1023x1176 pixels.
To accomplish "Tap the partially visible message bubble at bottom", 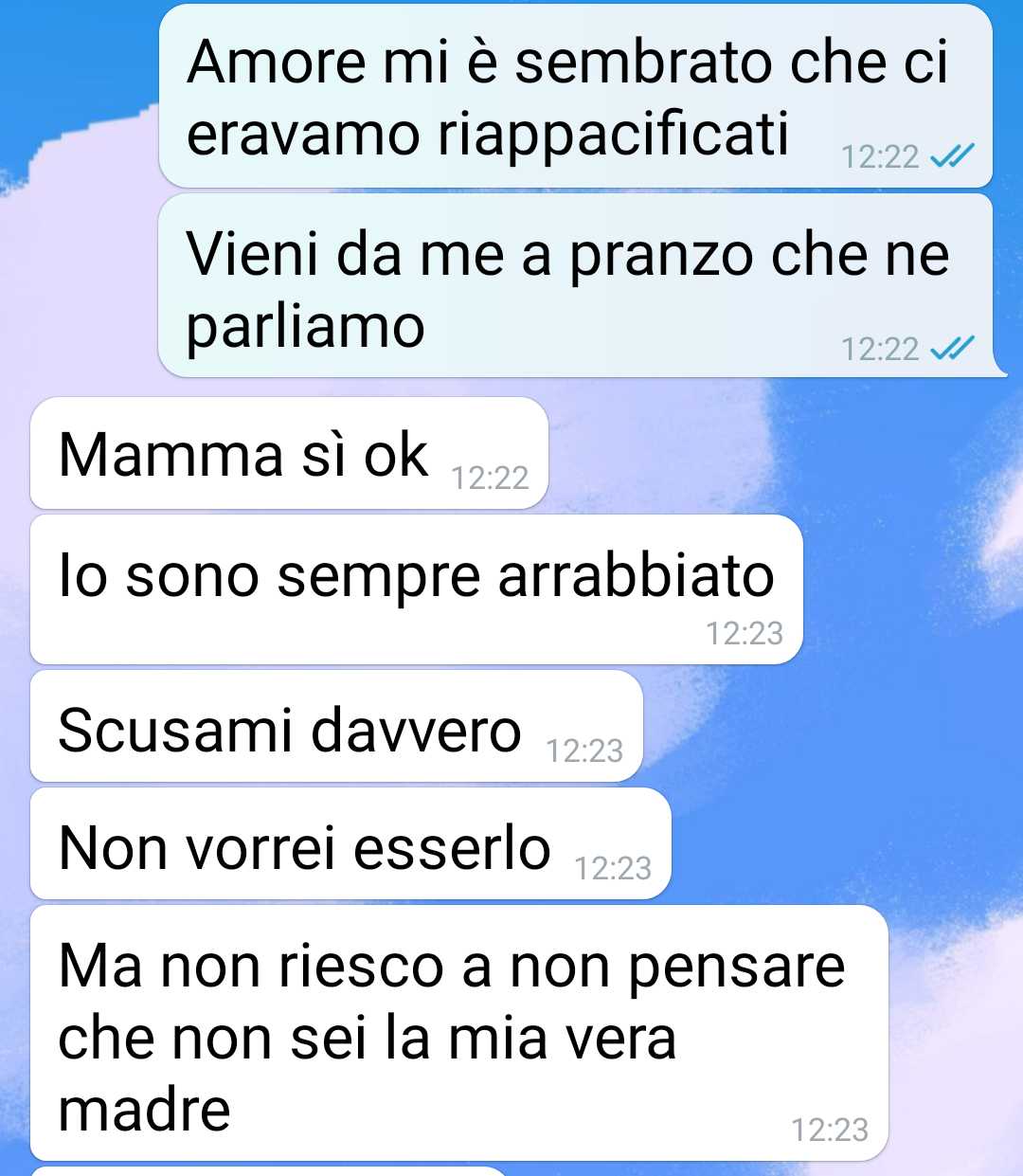I will click(x=271, y=1171).
